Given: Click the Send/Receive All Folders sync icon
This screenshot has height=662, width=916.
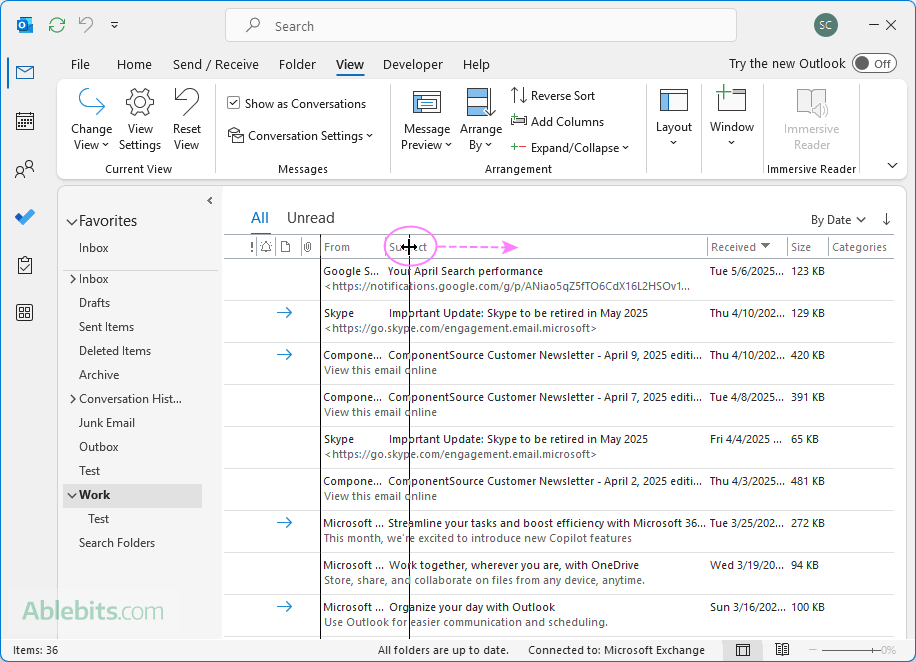Looking at the screenshot, I should coord(57,25).
